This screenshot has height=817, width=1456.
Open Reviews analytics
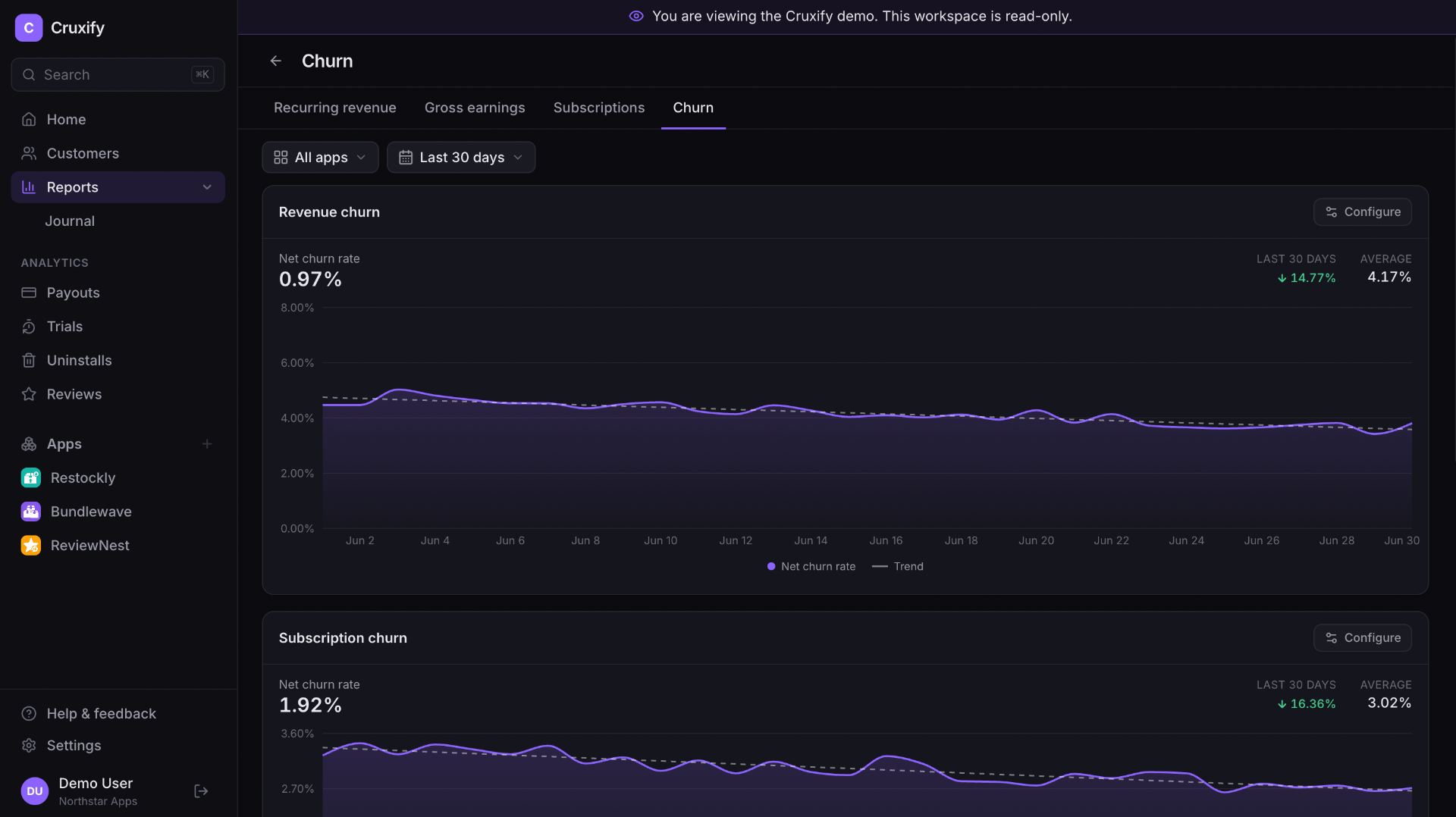pos(118,394)
